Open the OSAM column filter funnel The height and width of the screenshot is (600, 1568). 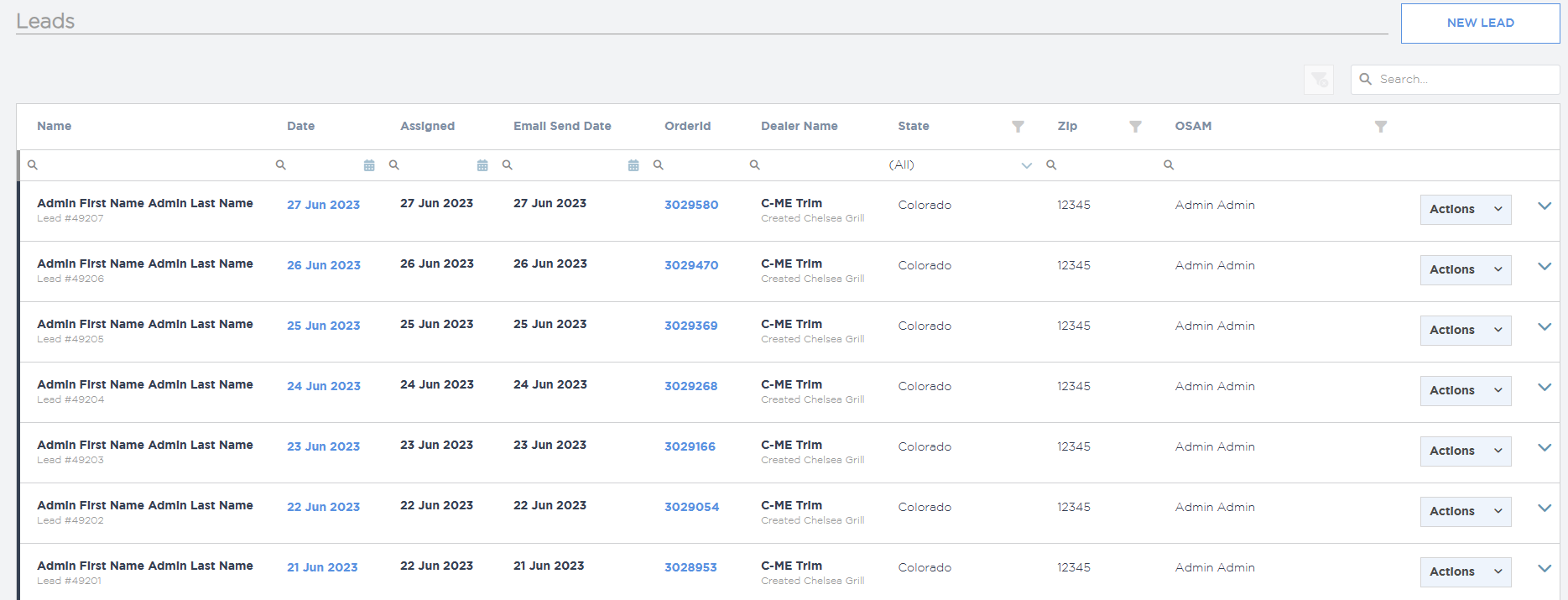[x=1380, y=127]
